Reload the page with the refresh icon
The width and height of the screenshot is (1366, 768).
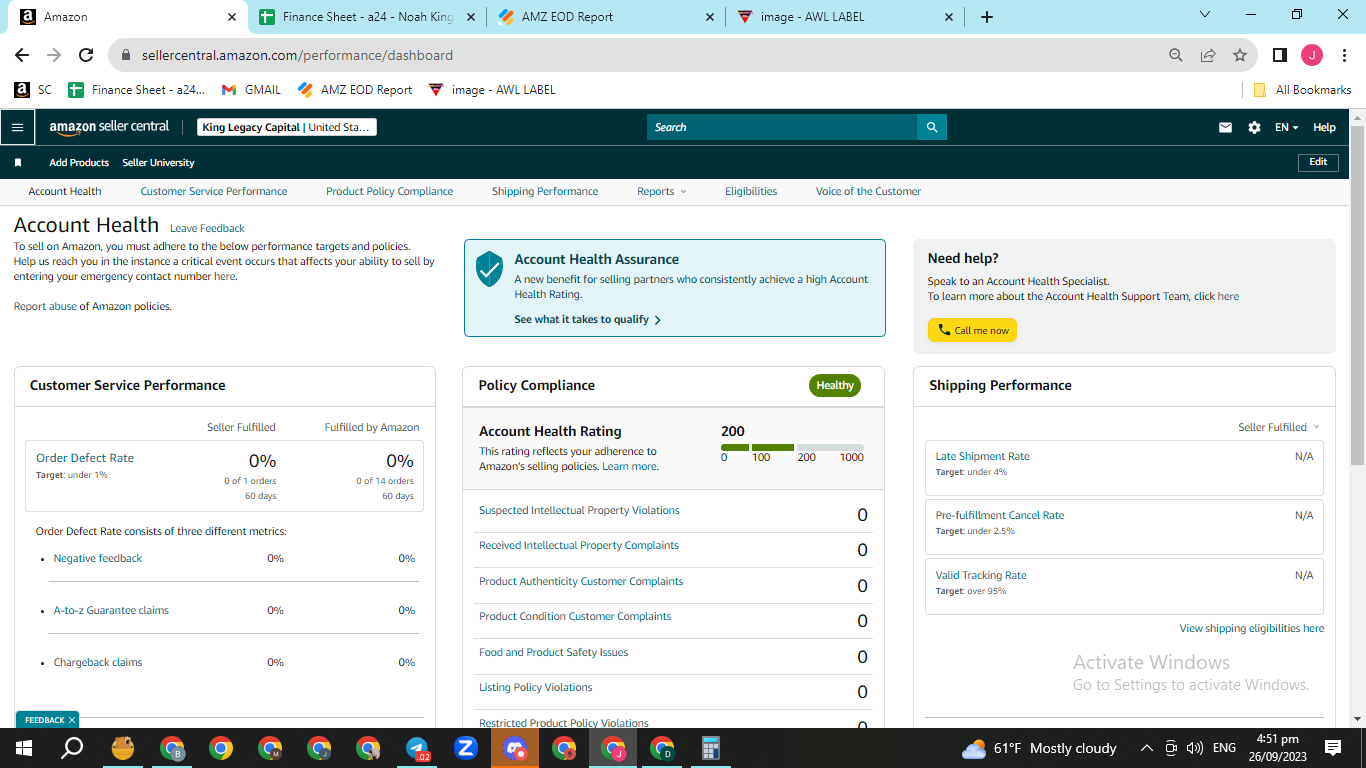(86, 55)
